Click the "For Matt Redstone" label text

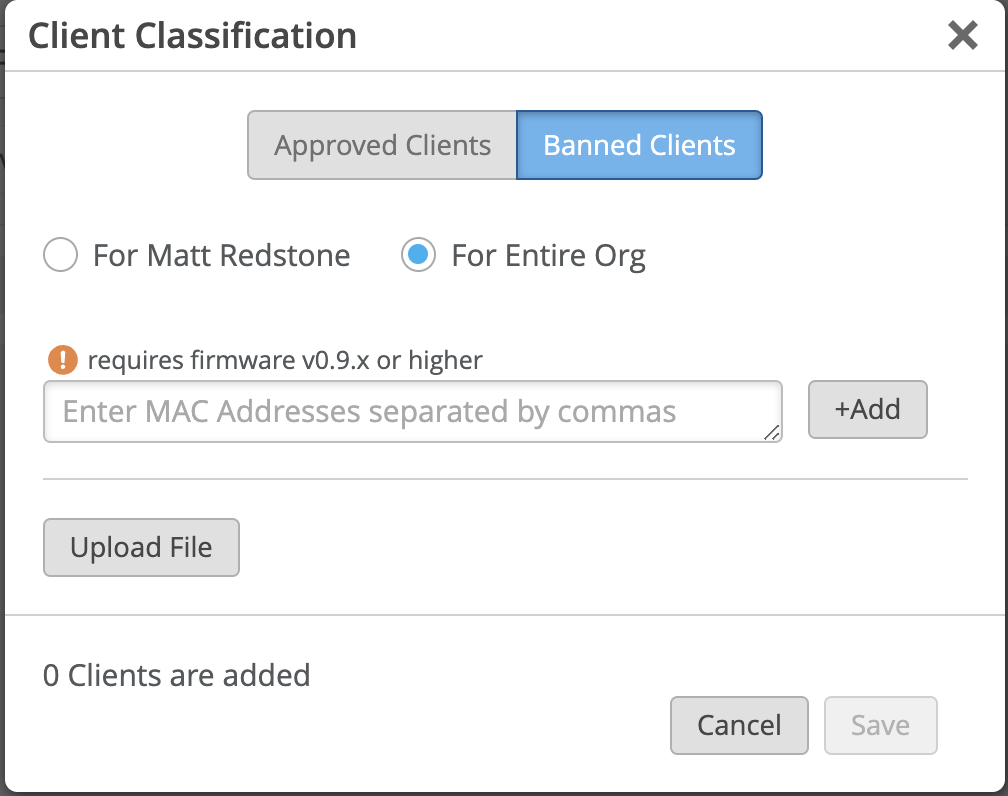coord(221,256)
